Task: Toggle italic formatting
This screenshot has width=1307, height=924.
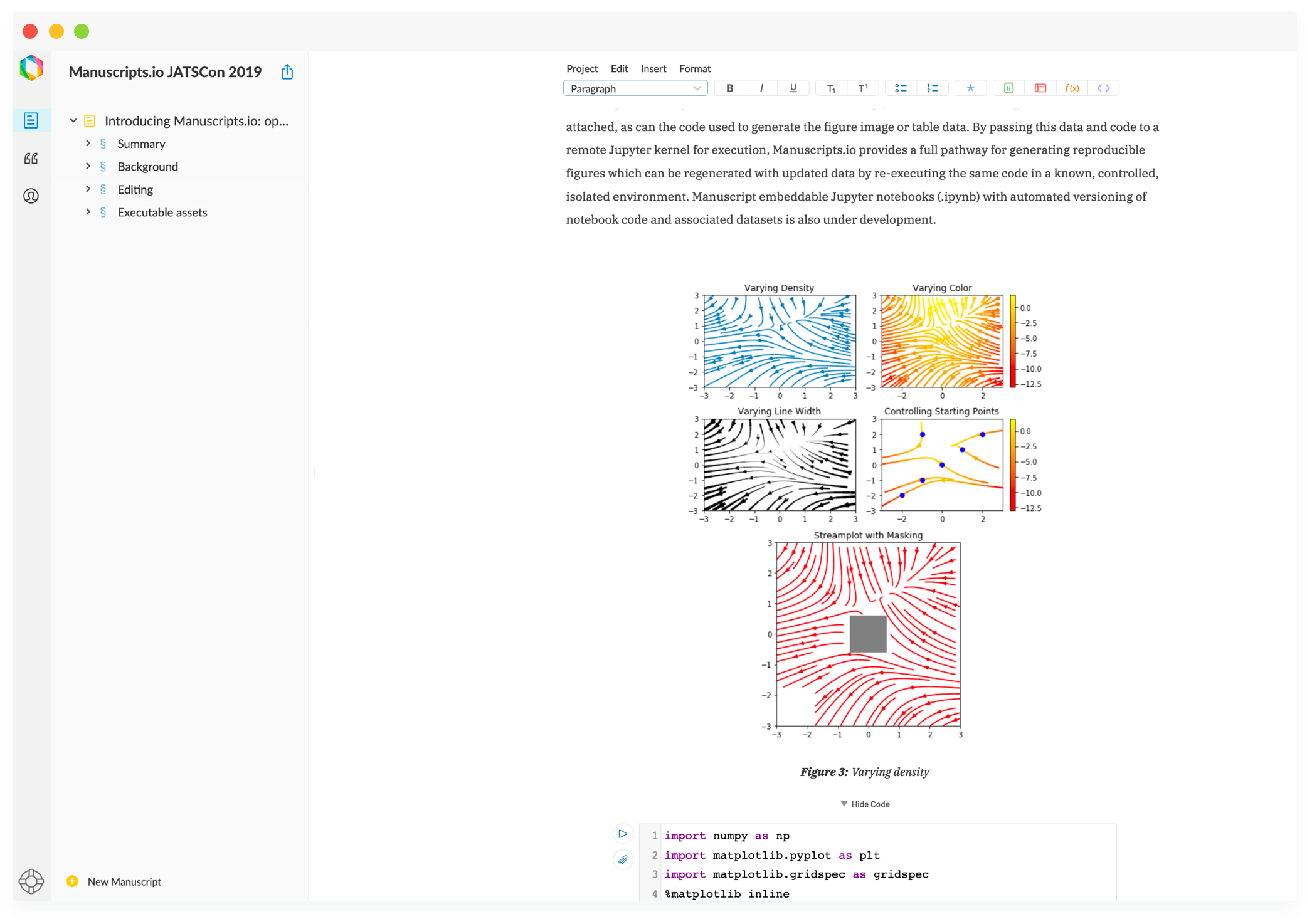Action: 761,88
